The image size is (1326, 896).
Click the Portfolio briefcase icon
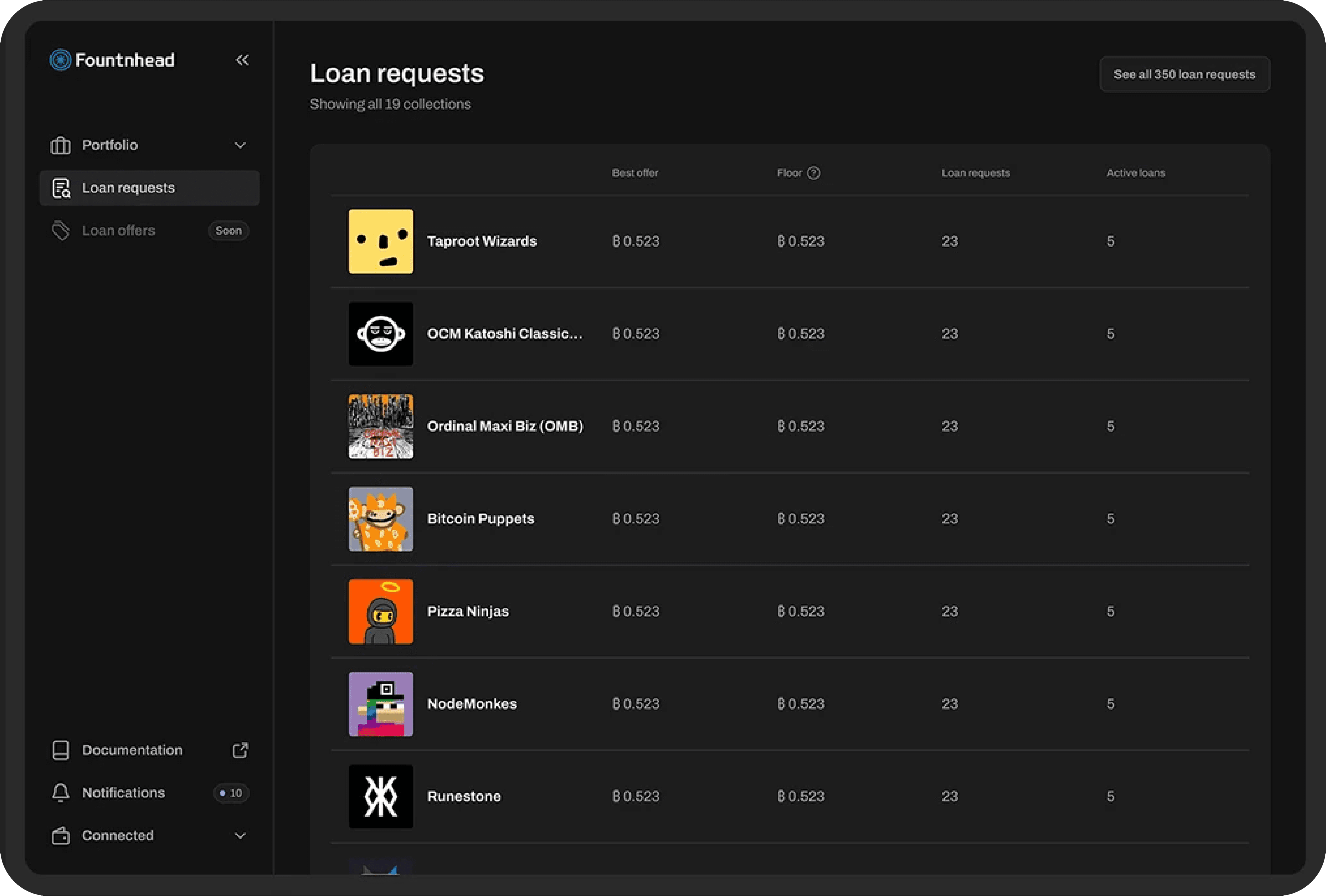click(x=60, y=146)
